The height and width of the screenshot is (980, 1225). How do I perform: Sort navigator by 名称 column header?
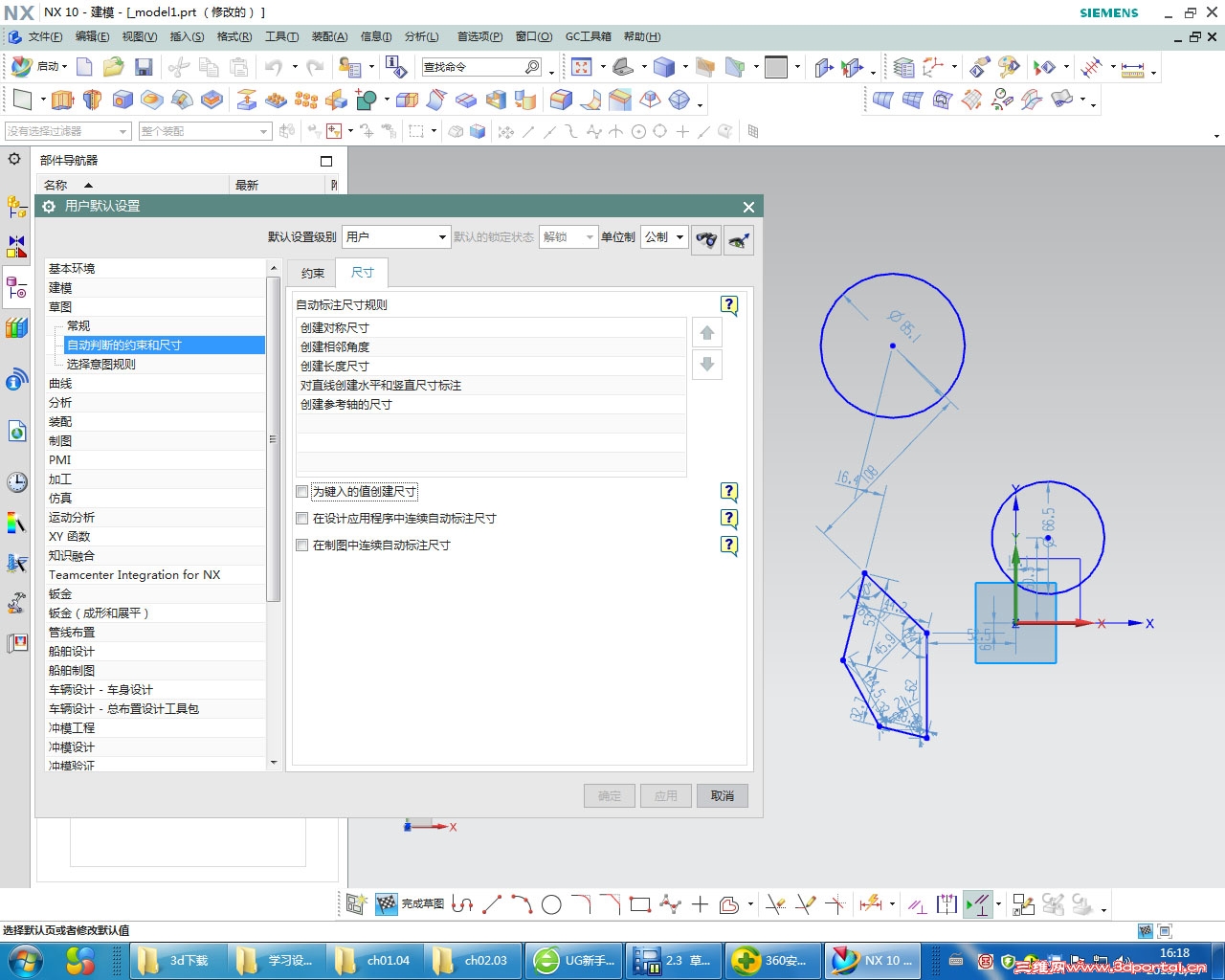point(133,186)
